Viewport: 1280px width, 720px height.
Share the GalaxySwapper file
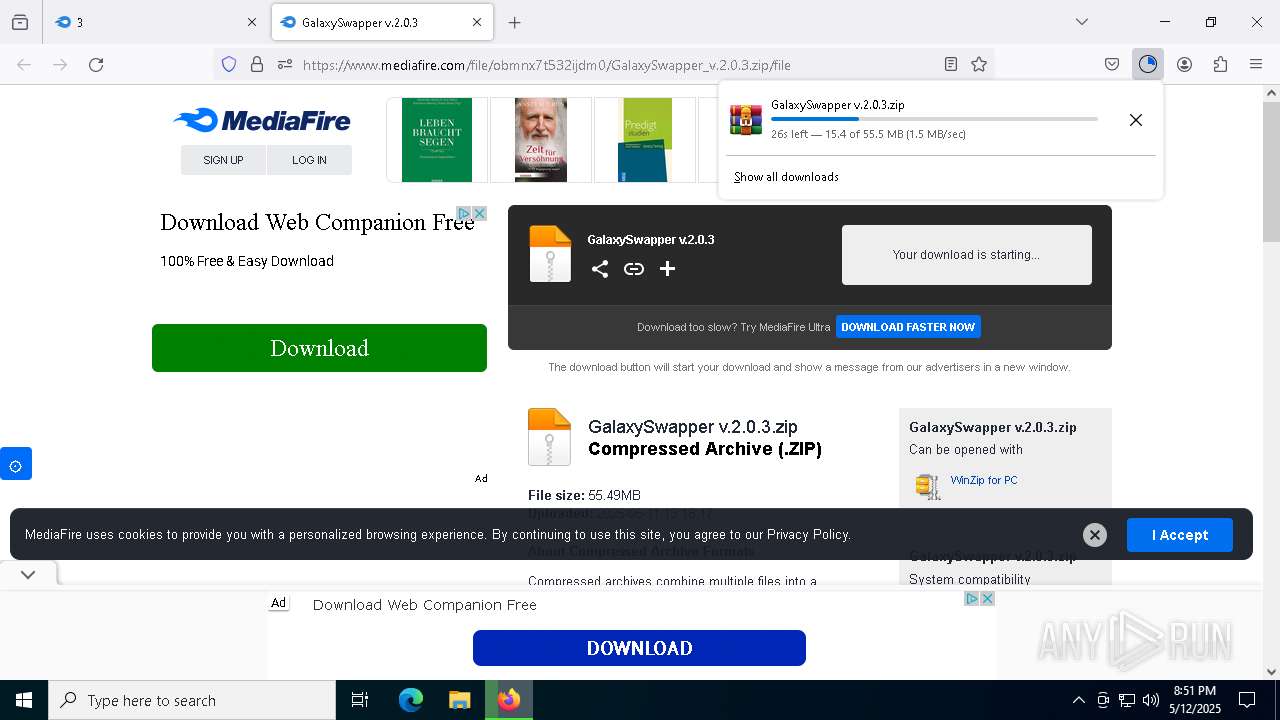click(x=599, y=269)
